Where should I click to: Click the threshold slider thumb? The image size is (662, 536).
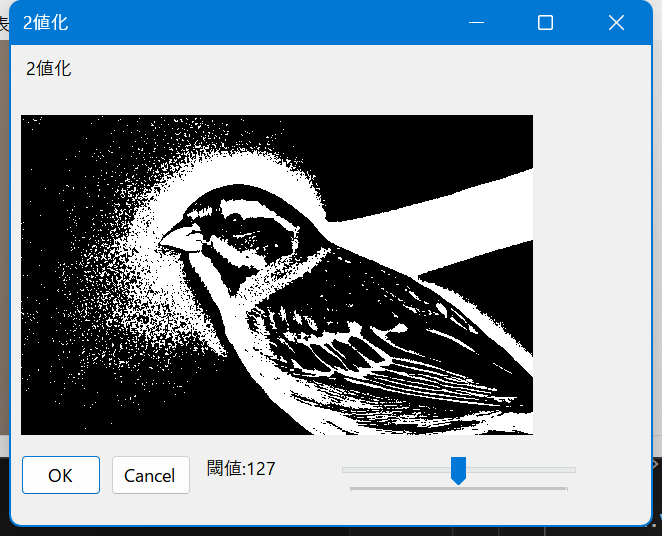click(x=458, y=471)
